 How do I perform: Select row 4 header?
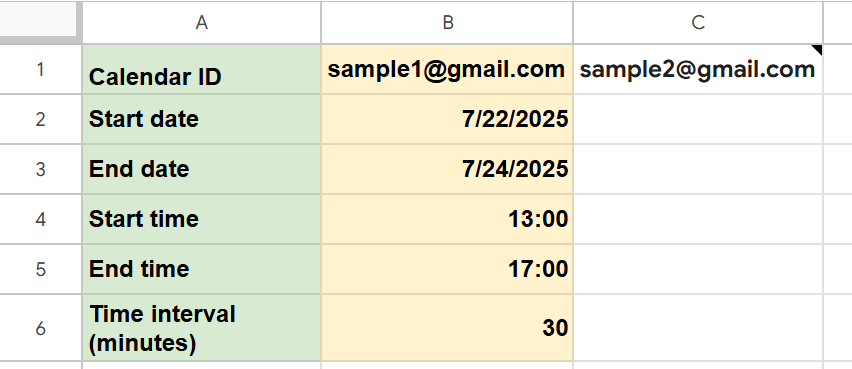click(x=41, y=219)
